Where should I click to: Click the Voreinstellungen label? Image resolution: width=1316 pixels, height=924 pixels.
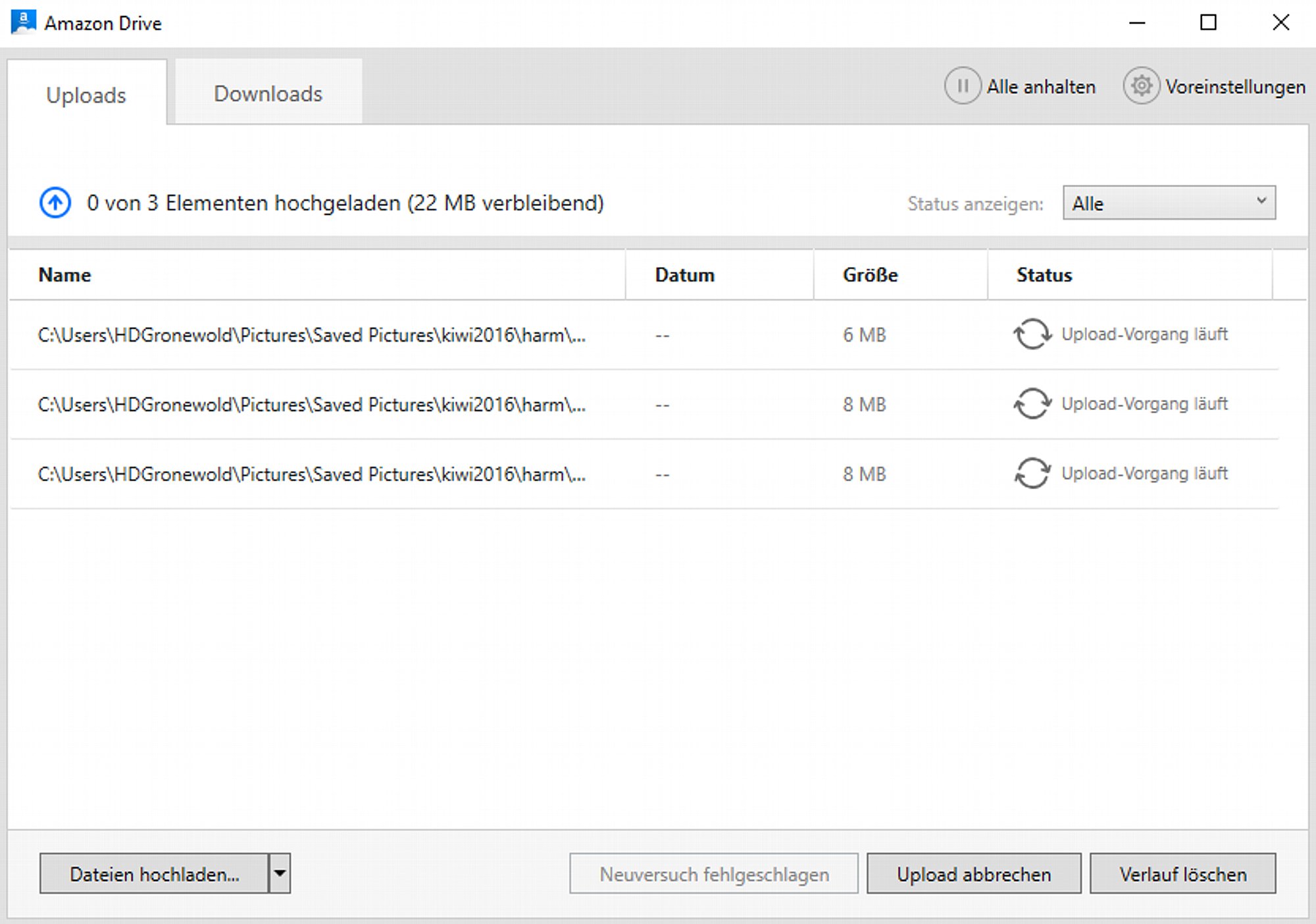(x=1235, y=87)
